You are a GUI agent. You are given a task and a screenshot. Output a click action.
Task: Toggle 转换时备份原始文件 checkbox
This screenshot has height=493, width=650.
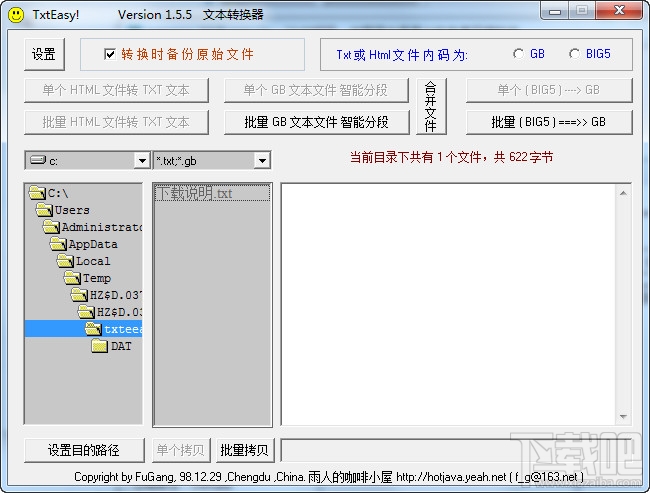point(110,54)
